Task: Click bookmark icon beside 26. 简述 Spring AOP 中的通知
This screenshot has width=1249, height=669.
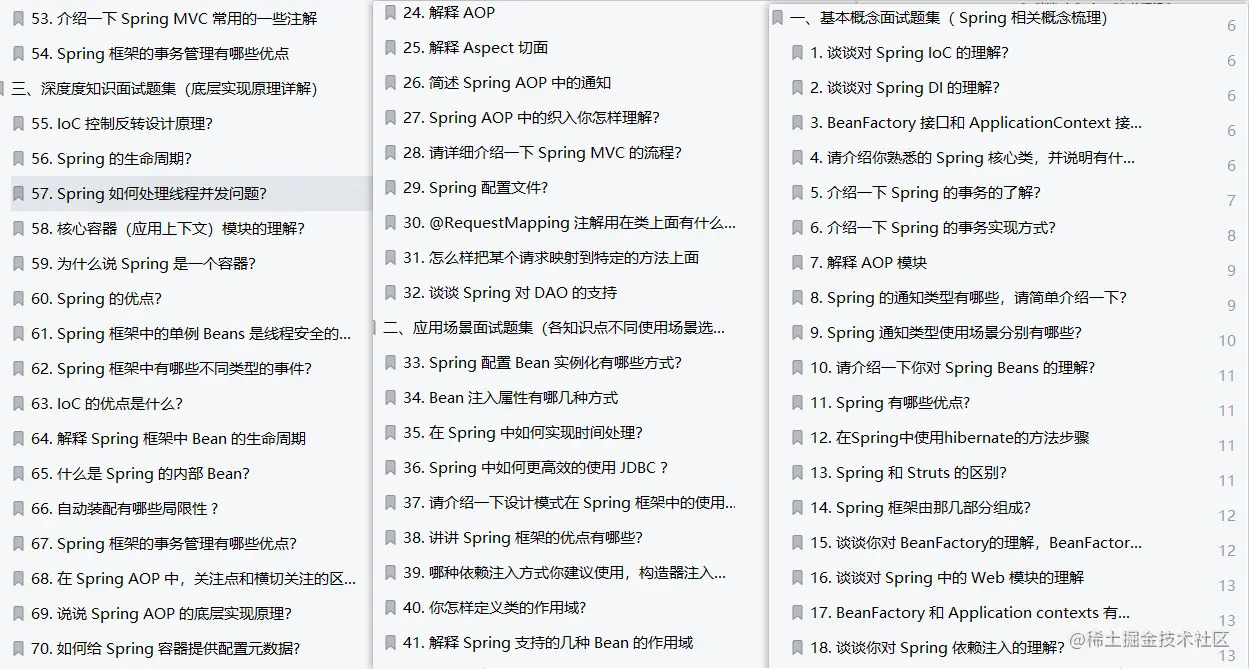Action: pos(390,83)
